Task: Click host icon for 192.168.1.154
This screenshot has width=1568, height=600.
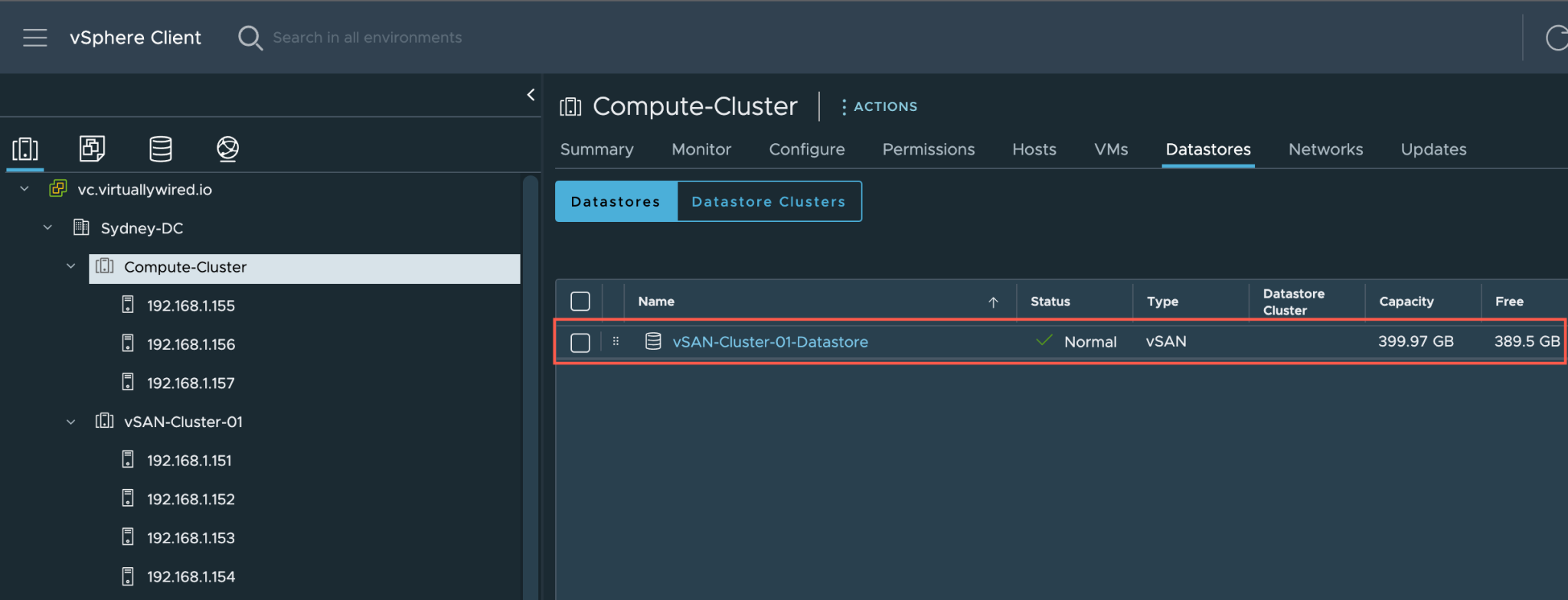Action: 128,576
